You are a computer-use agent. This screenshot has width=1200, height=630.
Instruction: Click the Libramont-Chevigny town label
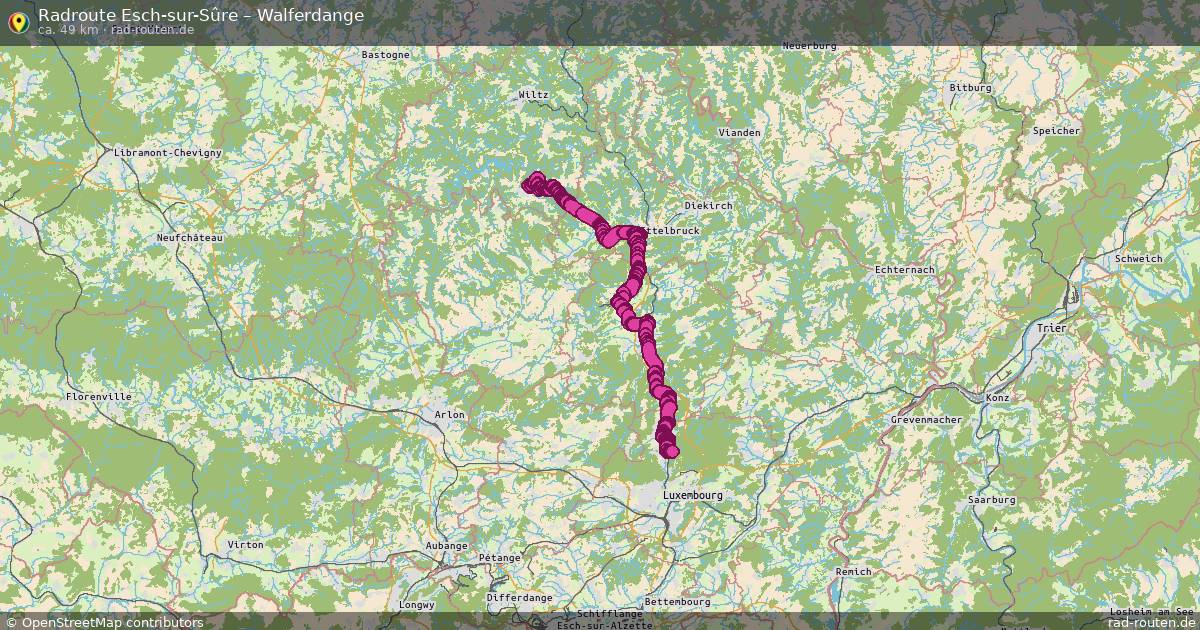(x=168, y=152)
